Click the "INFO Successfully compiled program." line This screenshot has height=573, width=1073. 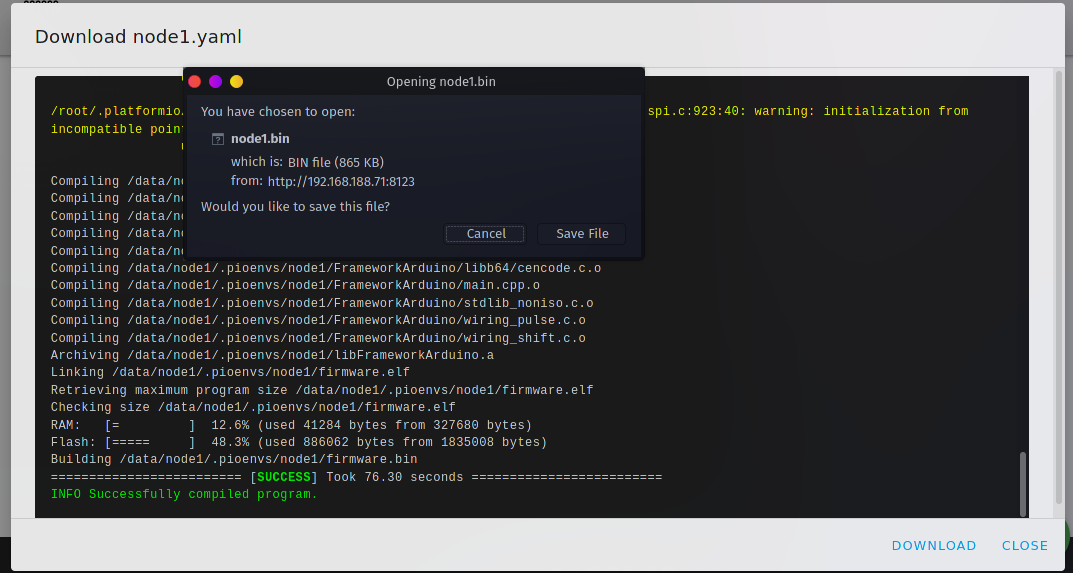point(184,494)
